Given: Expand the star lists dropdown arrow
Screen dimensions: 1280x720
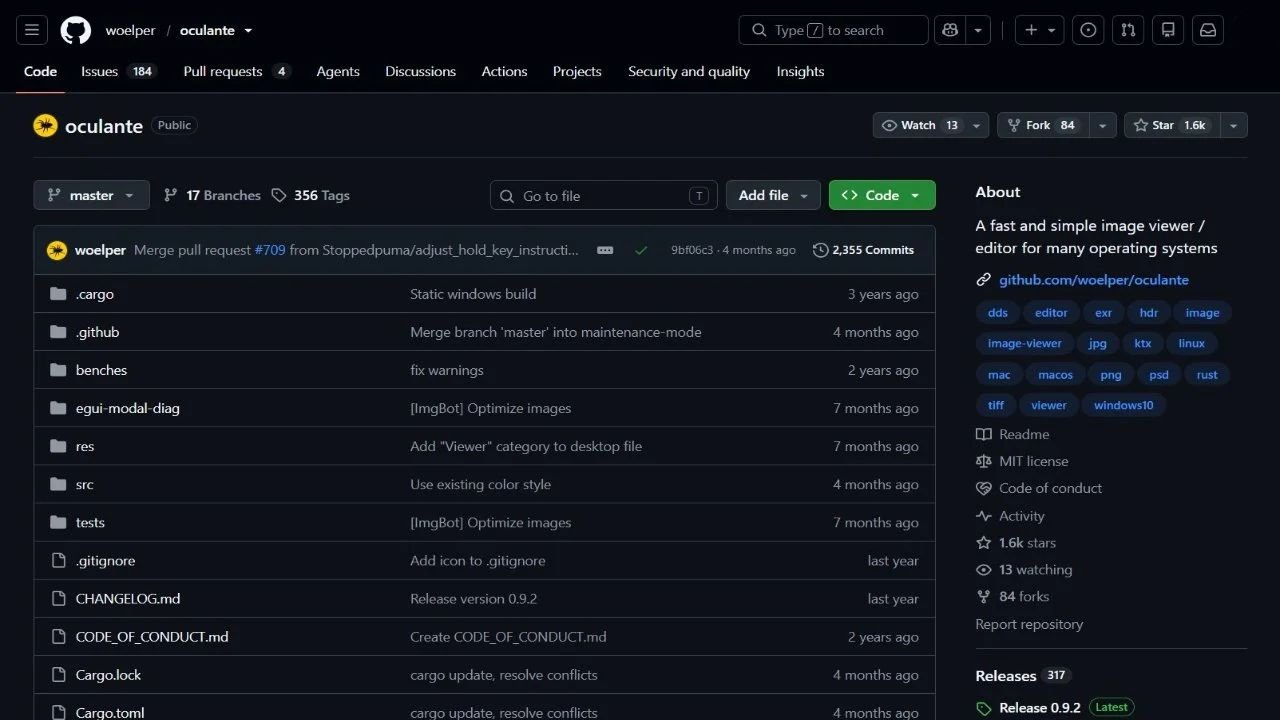Looking at the screenshot, I should tap(1233, 125).
